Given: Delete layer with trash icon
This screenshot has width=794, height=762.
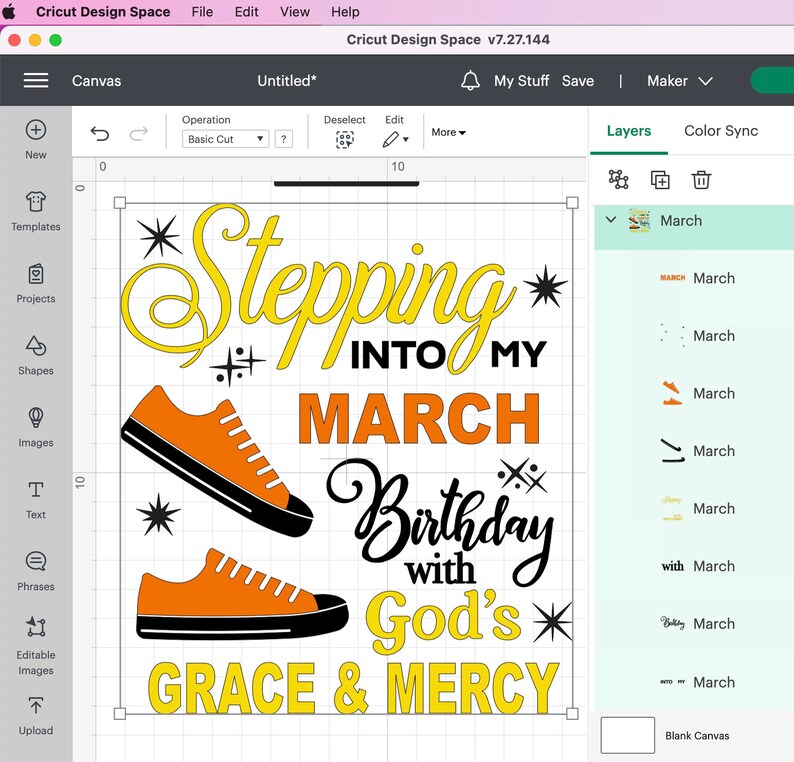Looking at the screenshot, I should [x=701, y=180].
